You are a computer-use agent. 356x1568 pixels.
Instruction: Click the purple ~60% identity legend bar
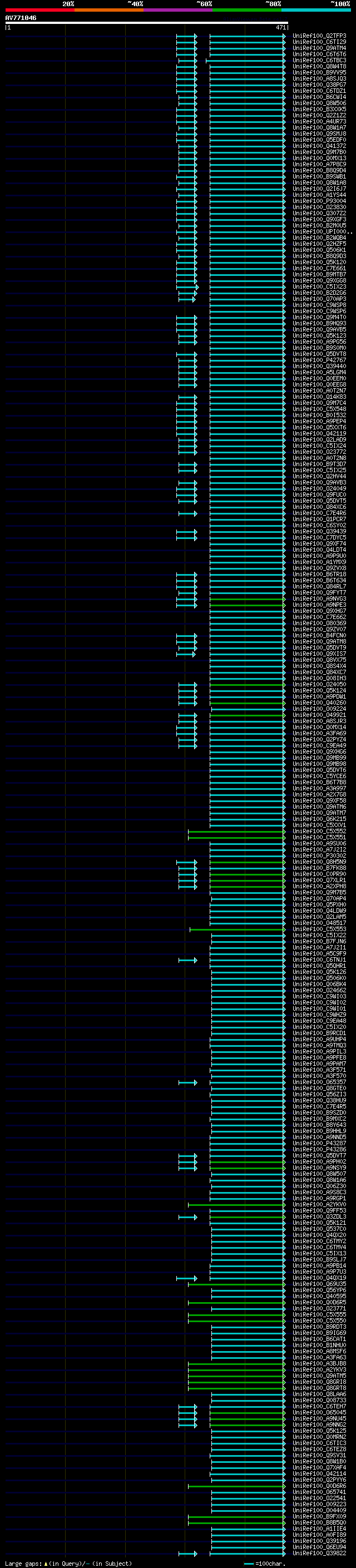pos(177,10)
